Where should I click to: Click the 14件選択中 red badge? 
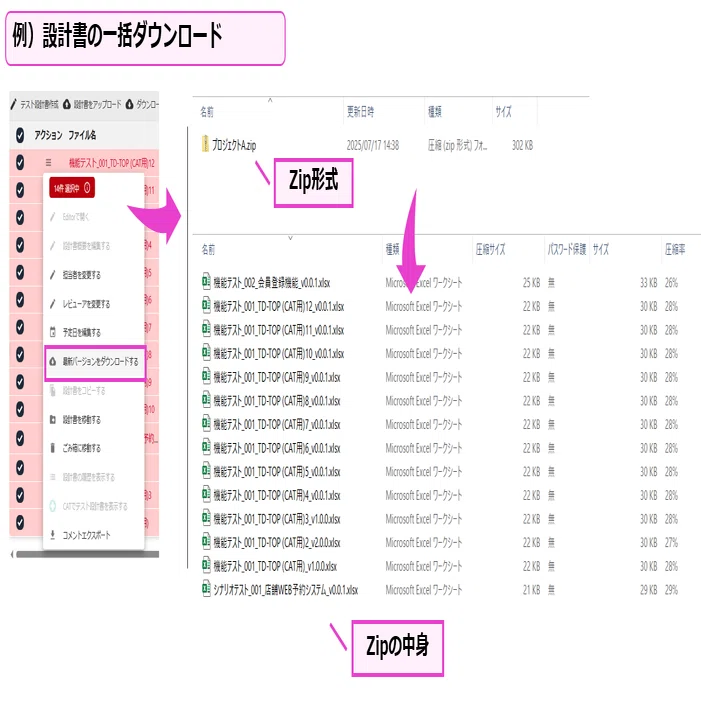coord(72,188)
